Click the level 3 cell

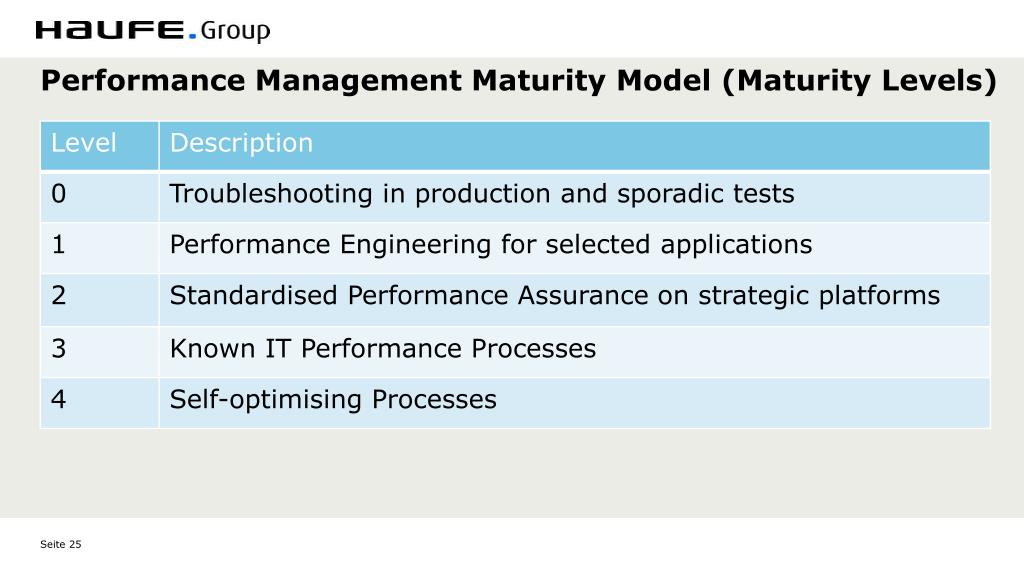pyautogui.click(x=99, y=351)
